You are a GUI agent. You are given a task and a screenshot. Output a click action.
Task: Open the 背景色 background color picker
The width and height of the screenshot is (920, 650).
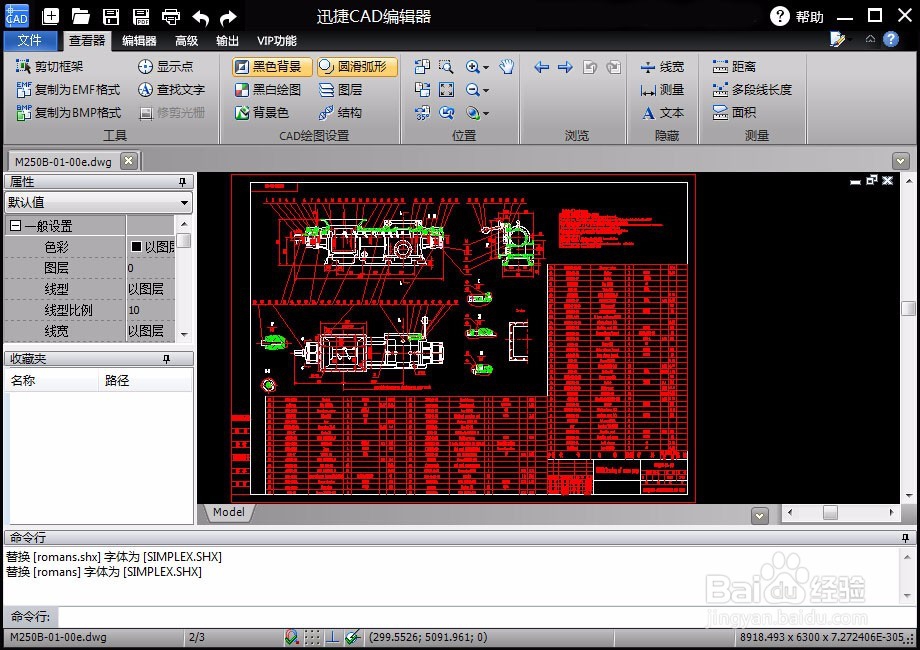click(262, 112)
